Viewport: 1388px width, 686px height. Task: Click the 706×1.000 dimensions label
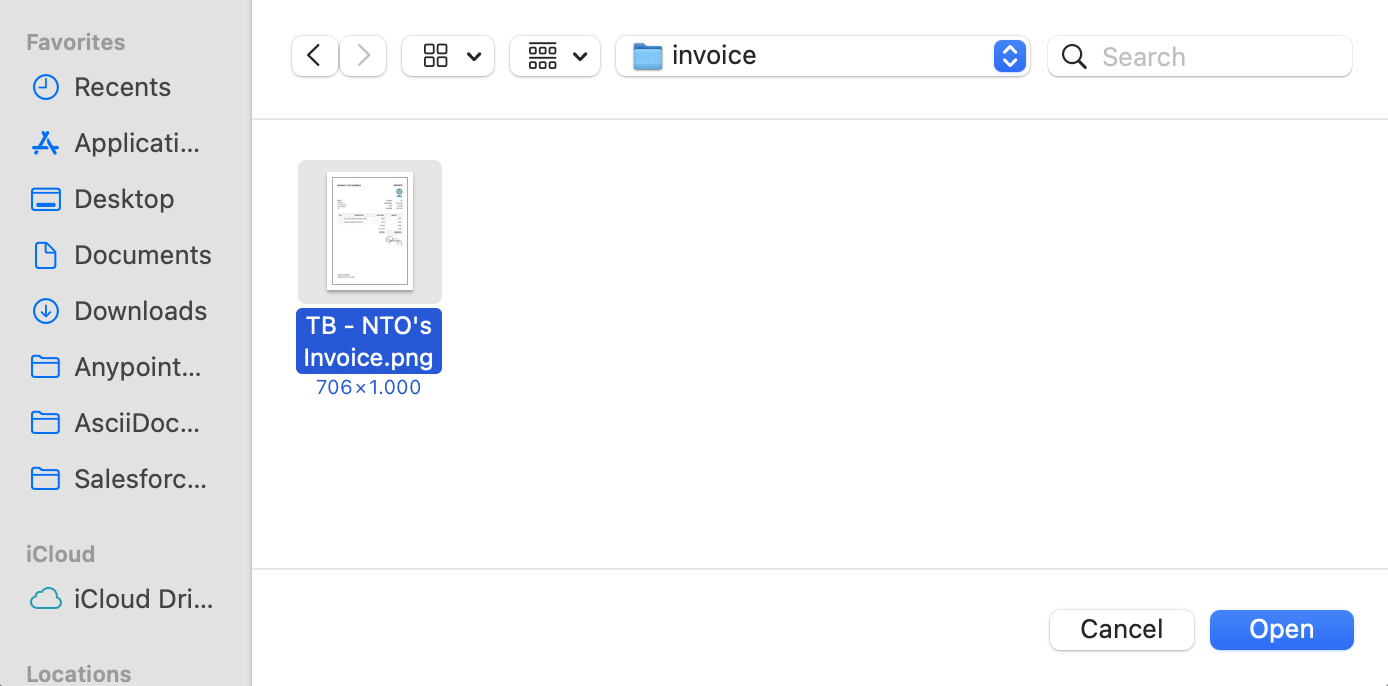(x=368, y=387)
